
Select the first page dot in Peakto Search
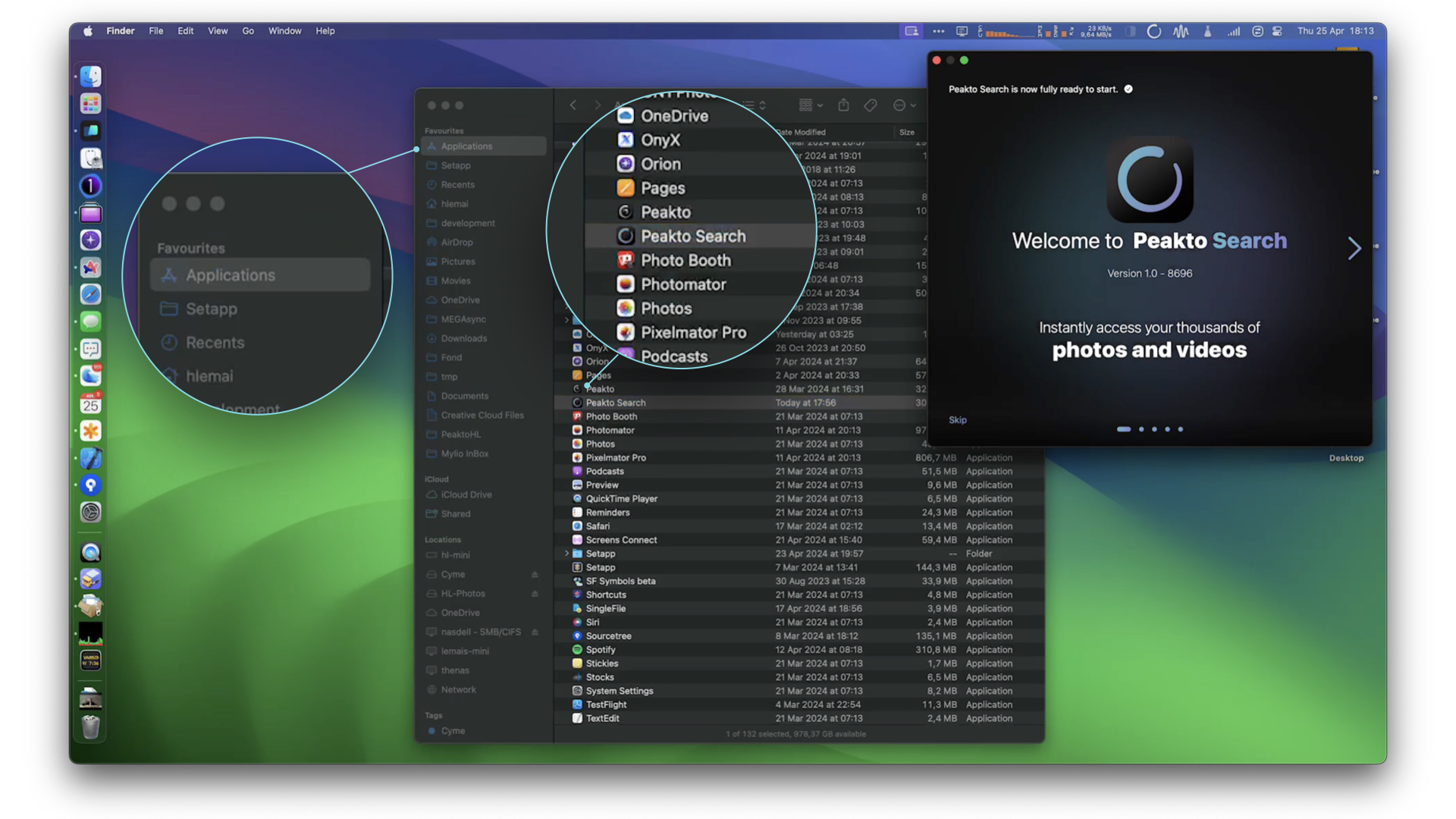1123,429
